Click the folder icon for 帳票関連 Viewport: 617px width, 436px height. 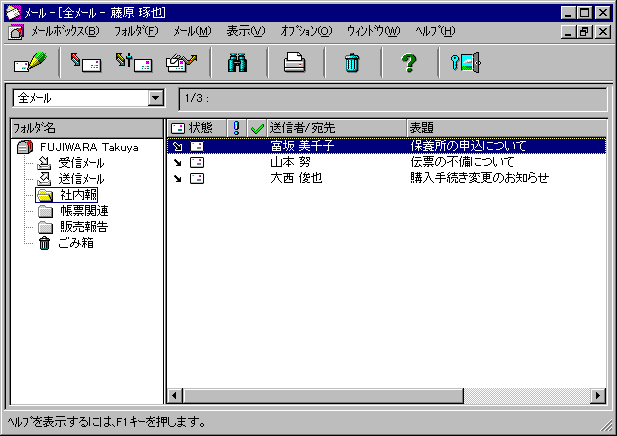tap(45, 211)
